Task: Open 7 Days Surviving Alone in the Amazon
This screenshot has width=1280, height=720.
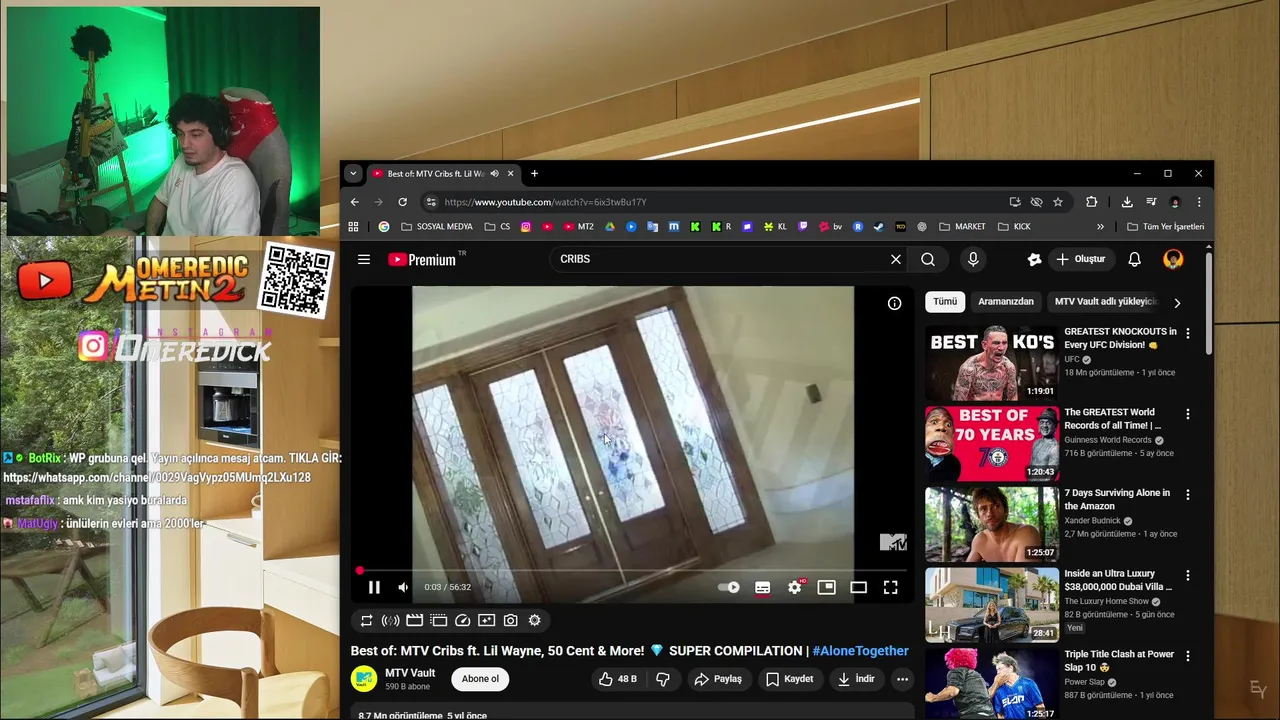Action: coord(992,525)
